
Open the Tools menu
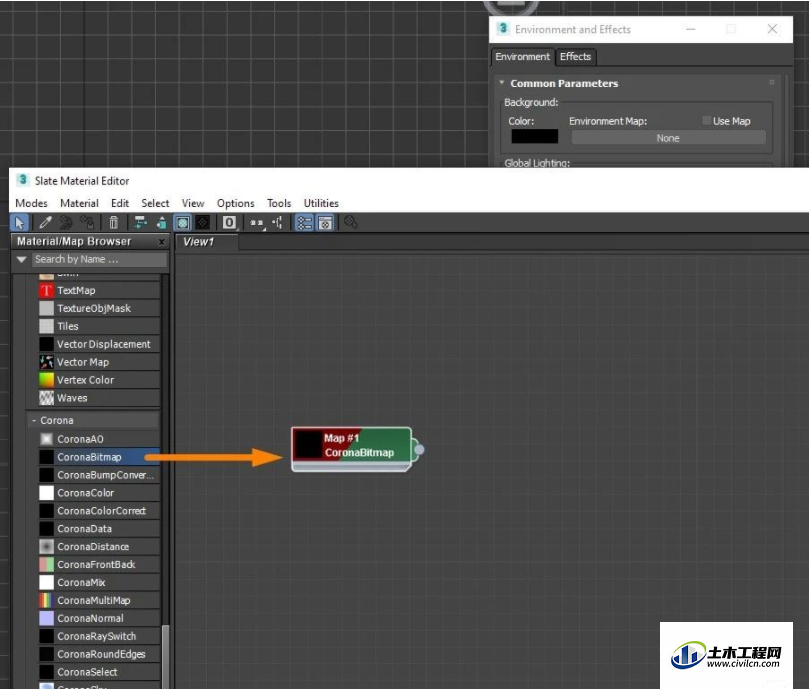(279, 203)
